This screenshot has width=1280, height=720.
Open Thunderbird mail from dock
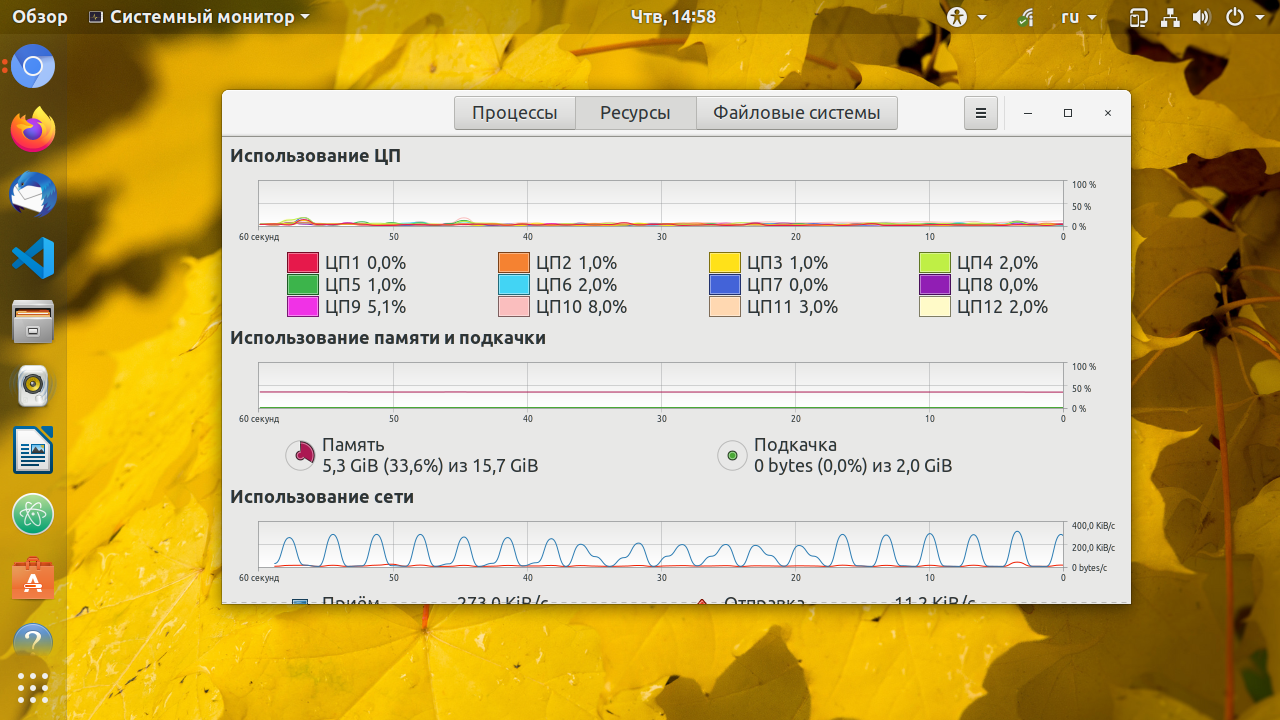point(33,194)
